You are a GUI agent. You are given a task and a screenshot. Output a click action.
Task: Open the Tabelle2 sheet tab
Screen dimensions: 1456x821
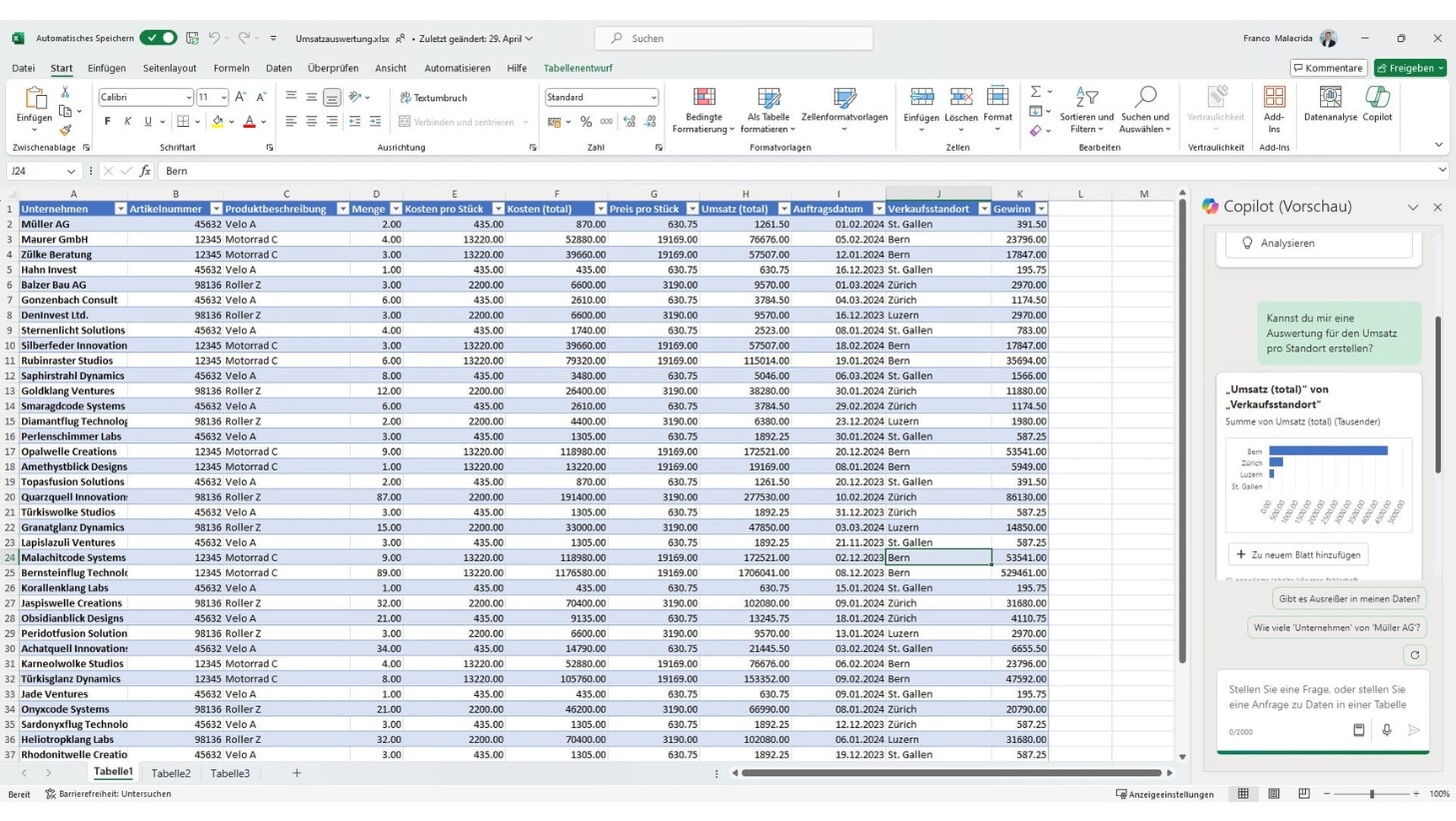(x=171, y=773)
